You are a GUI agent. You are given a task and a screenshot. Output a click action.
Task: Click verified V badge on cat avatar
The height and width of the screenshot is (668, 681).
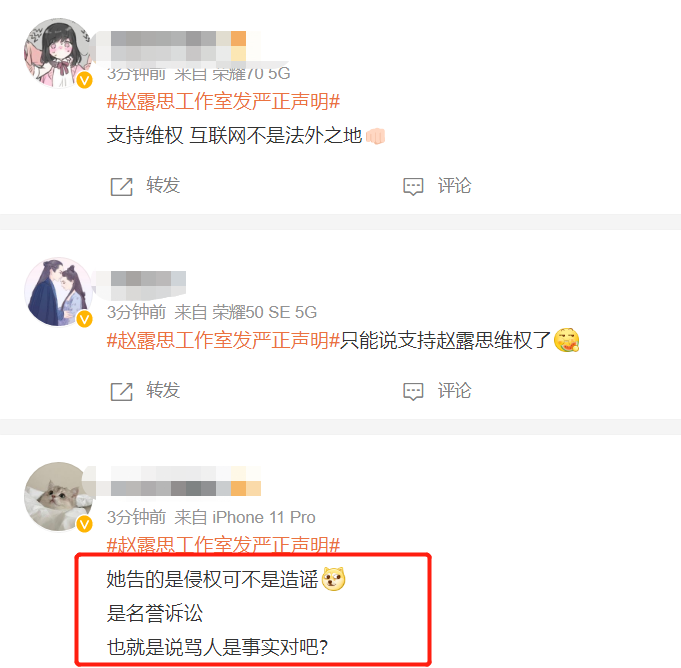[x=85, y=524]
